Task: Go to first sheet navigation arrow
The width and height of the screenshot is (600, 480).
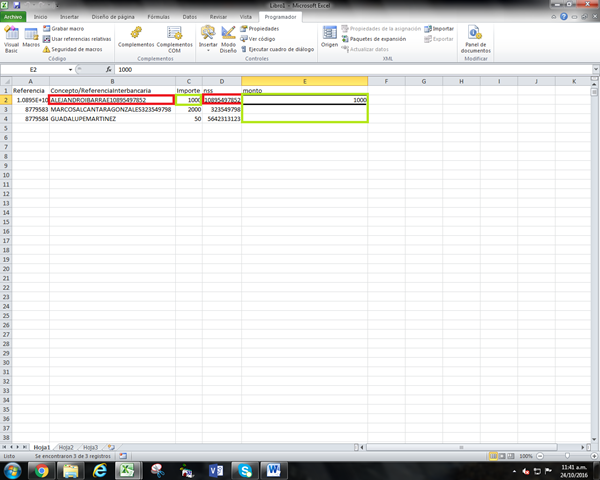Action: pos(4,447)
